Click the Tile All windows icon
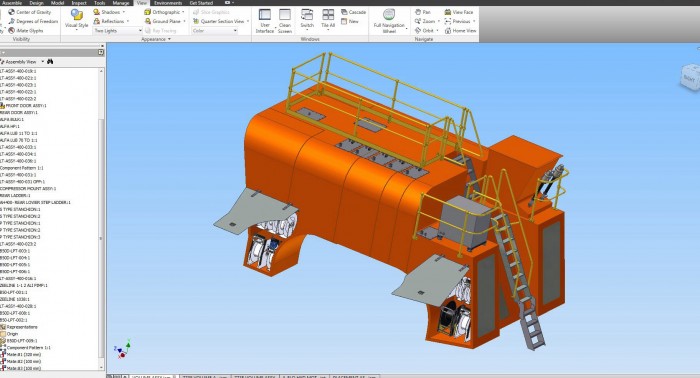Viewport: 700px width, 378px height. click(x=328, y=19)
